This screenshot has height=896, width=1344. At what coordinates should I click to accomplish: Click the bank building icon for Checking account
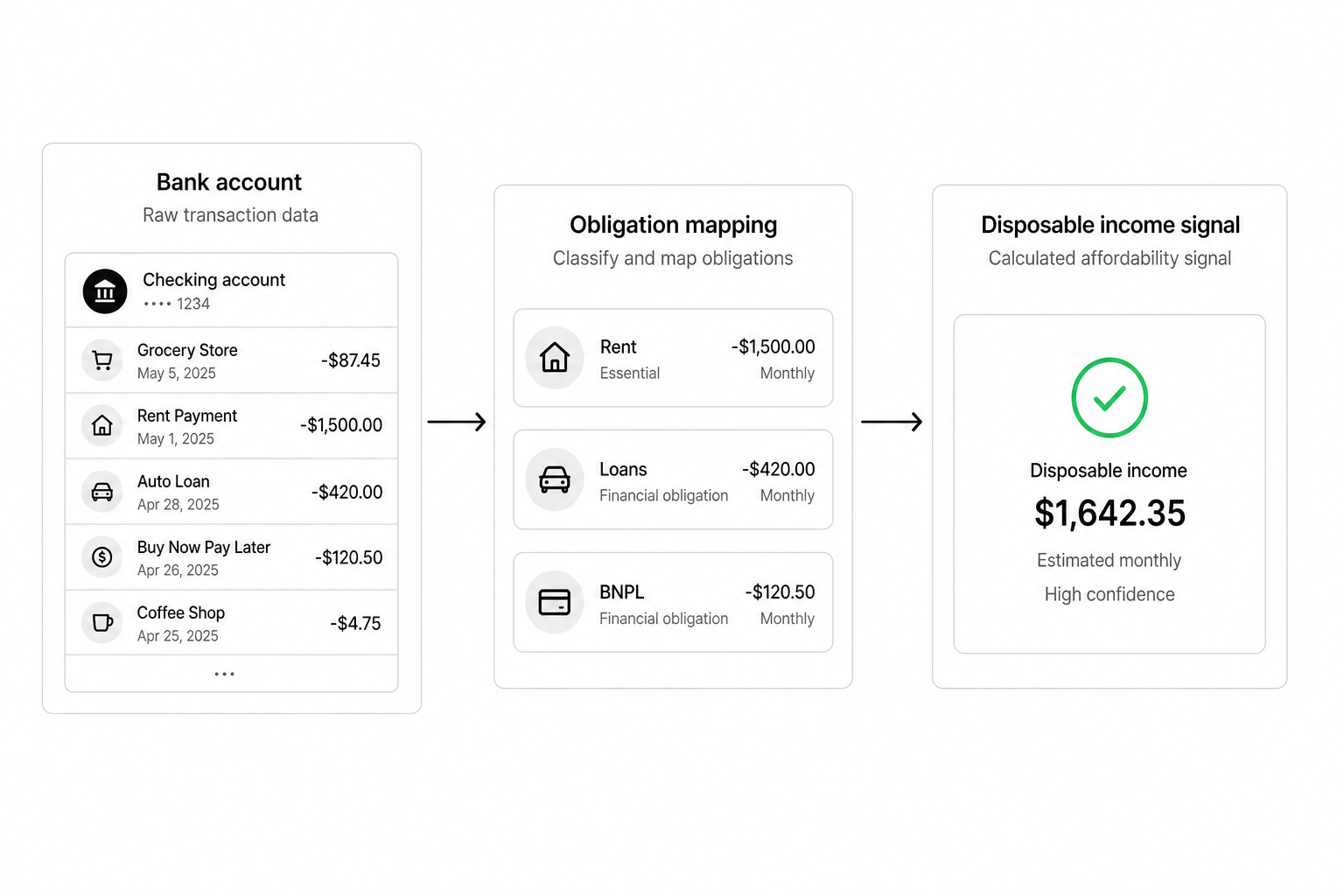(x=105, y=291)
